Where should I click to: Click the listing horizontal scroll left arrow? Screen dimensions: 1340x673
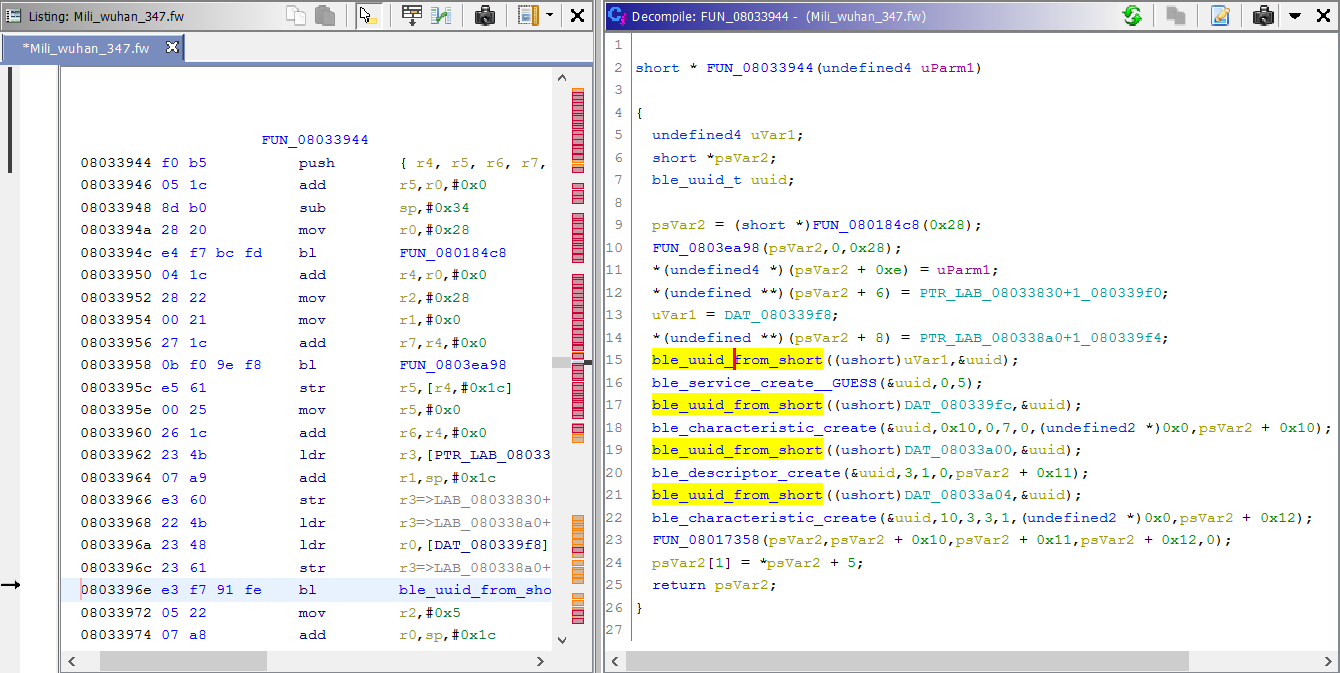(x=71, y=661)
